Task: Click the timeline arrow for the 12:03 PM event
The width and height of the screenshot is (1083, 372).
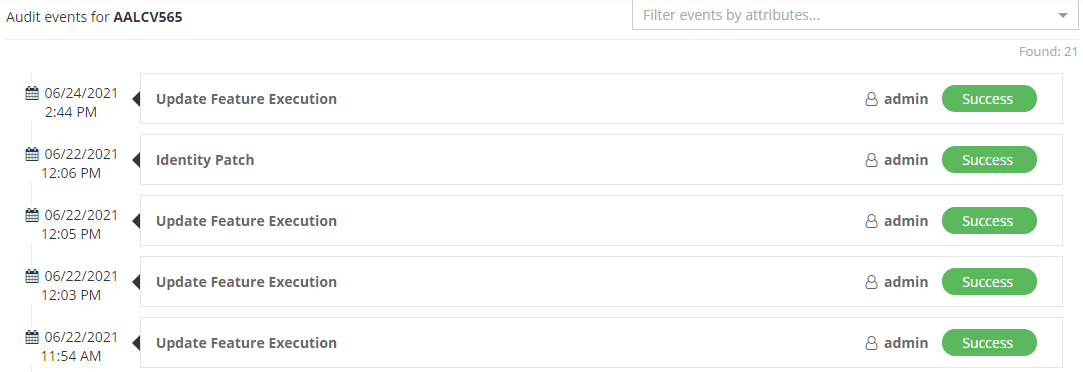Action: [136, 282]
